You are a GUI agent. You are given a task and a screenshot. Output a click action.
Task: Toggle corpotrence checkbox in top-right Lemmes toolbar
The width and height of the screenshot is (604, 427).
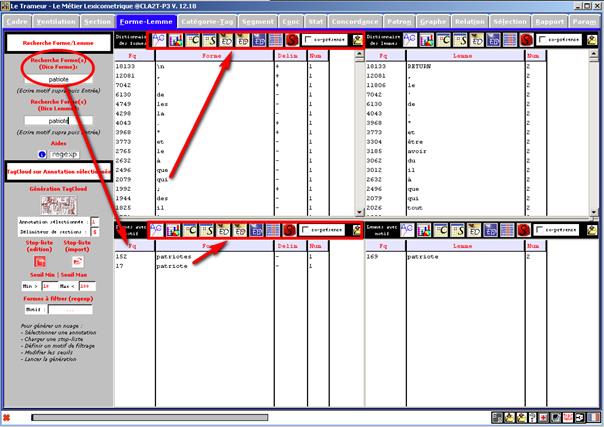pos(542,39)
